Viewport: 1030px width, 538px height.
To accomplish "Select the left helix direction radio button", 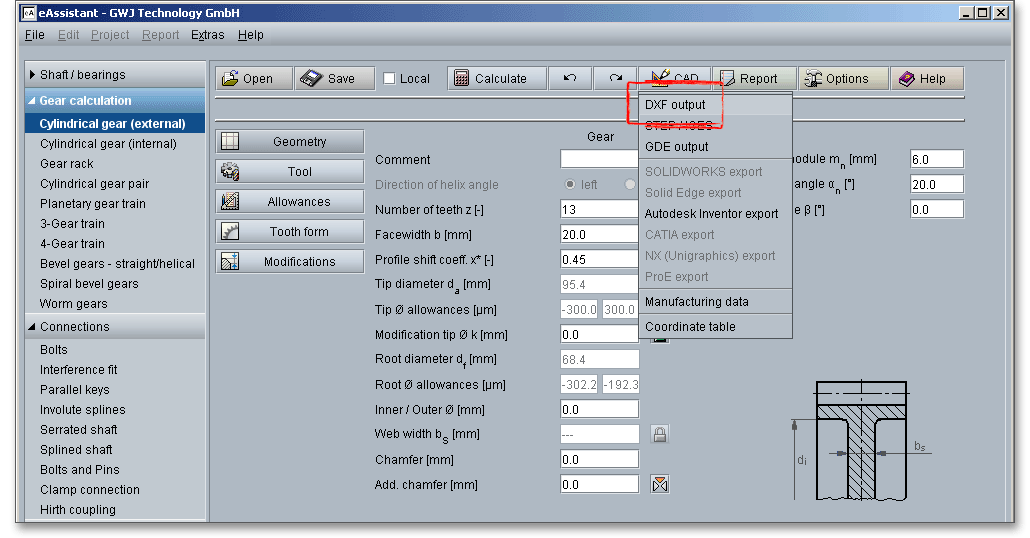I will point(570,184).
